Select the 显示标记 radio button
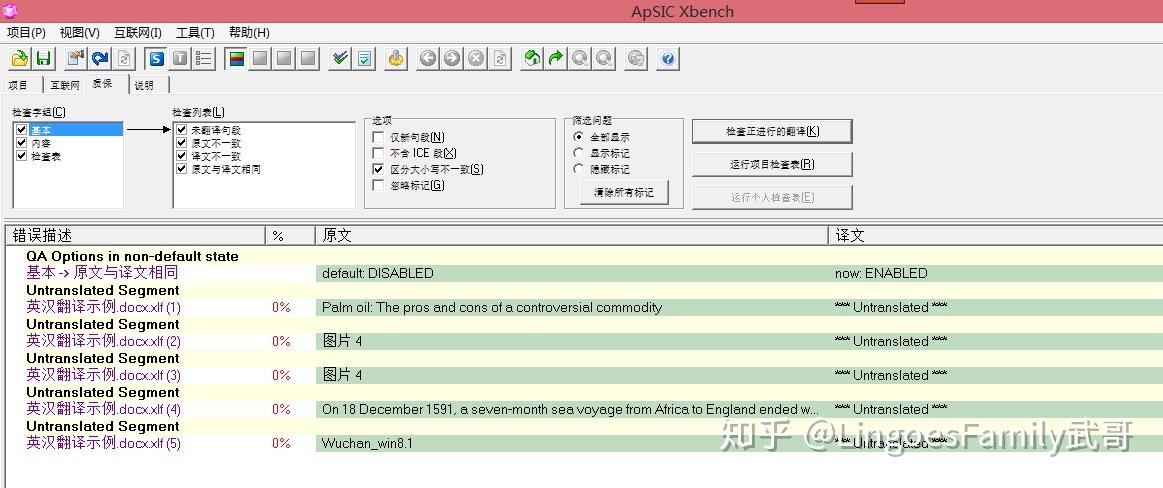This screenshot has height=488, width=1163. pyautogui.click(x=579, y=153)
